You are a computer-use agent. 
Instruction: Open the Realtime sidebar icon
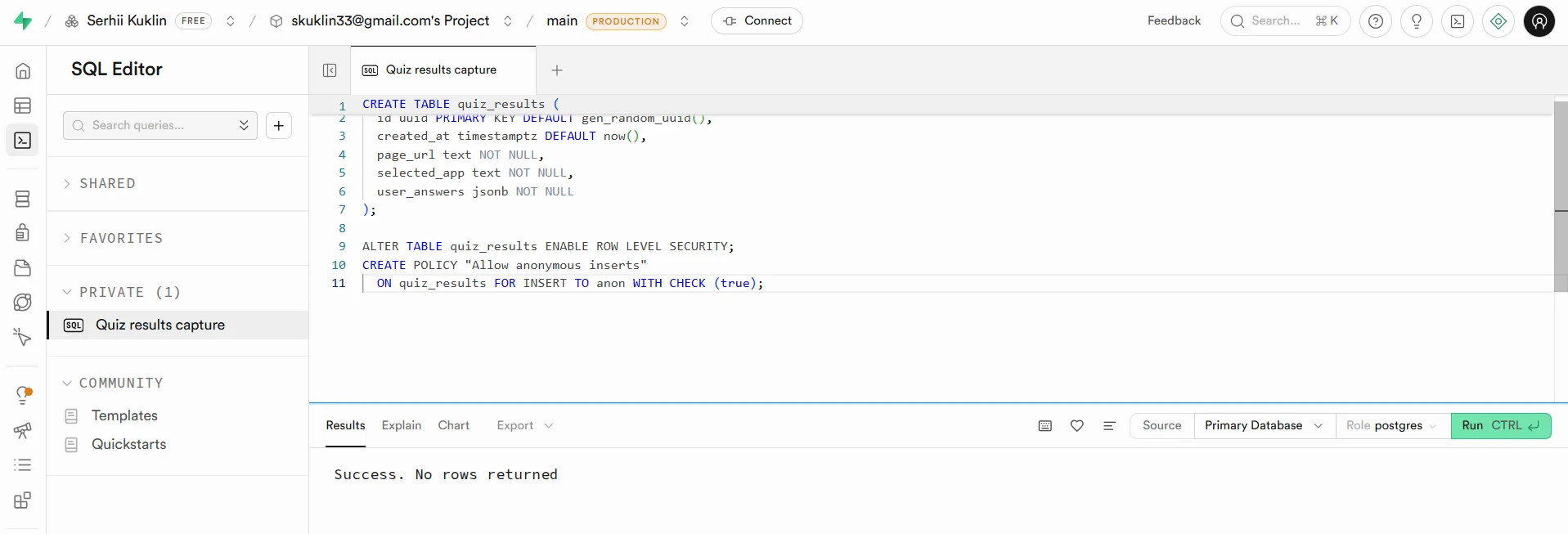tap(23, 337)
